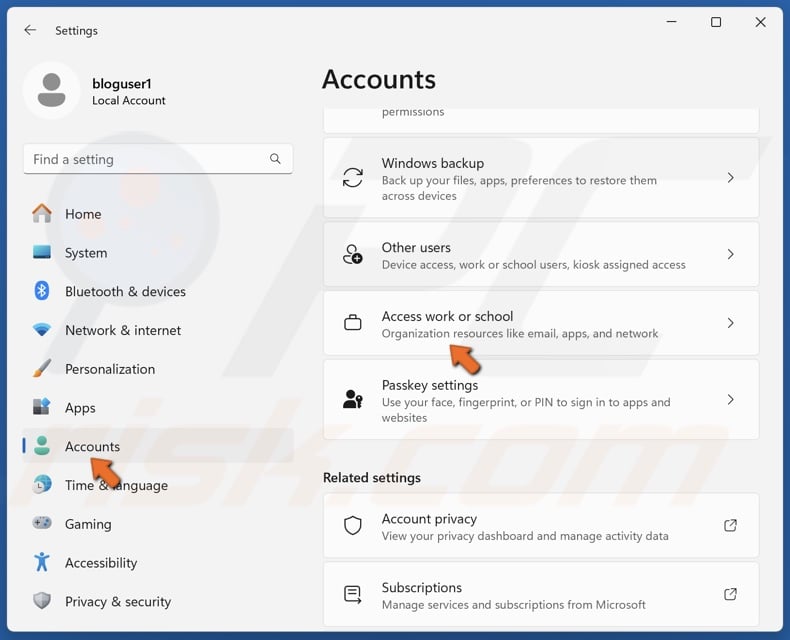The height and width of the screenshot is (640, 790).
Task: Select Accounts in sidebar
Action: tap(158, 446)
